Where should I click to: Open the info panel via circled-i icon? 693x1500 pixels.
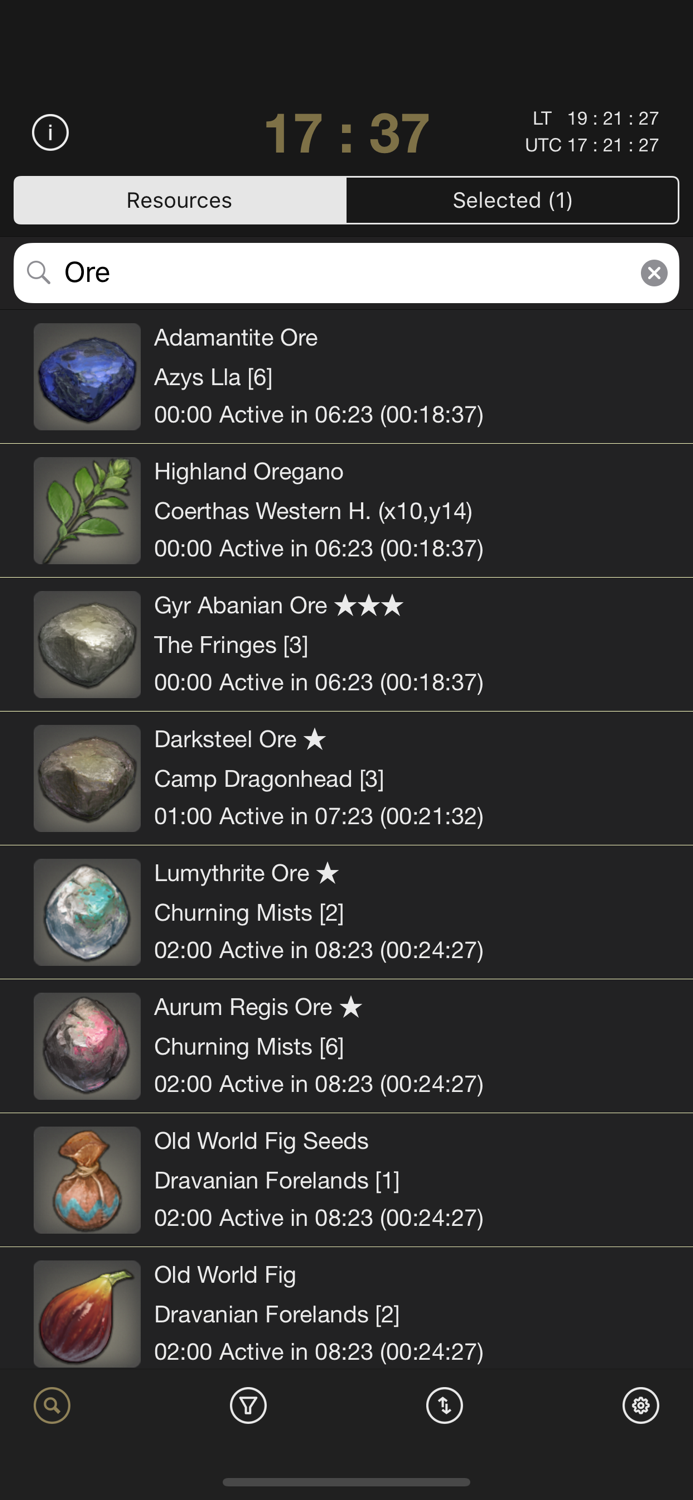49,131
